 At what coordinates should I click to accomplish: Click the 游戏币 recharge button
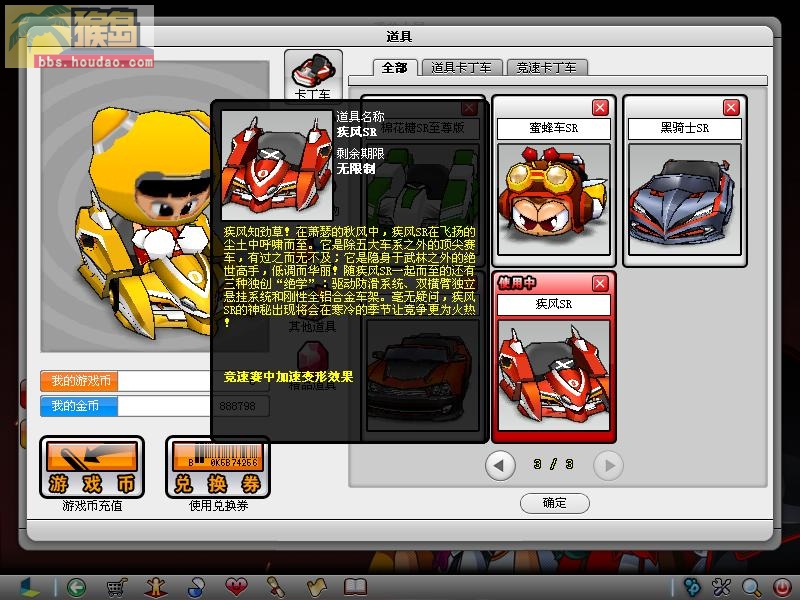pos(92,467)
